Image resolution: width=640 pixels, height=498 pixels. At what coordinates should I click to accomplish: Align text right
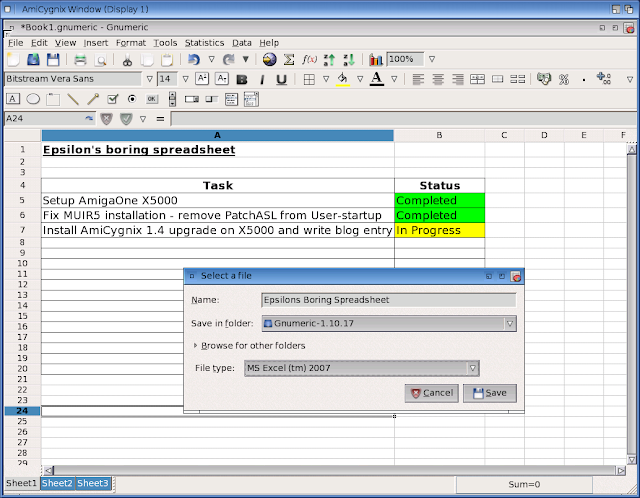458,79
